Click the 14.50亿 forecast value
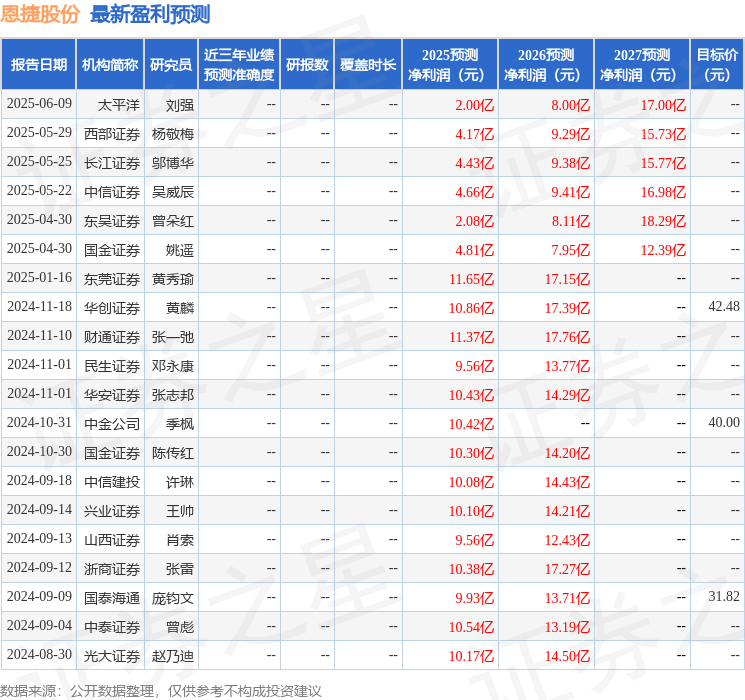The height and width of the screenshot is (700, 745). (567, 655)
